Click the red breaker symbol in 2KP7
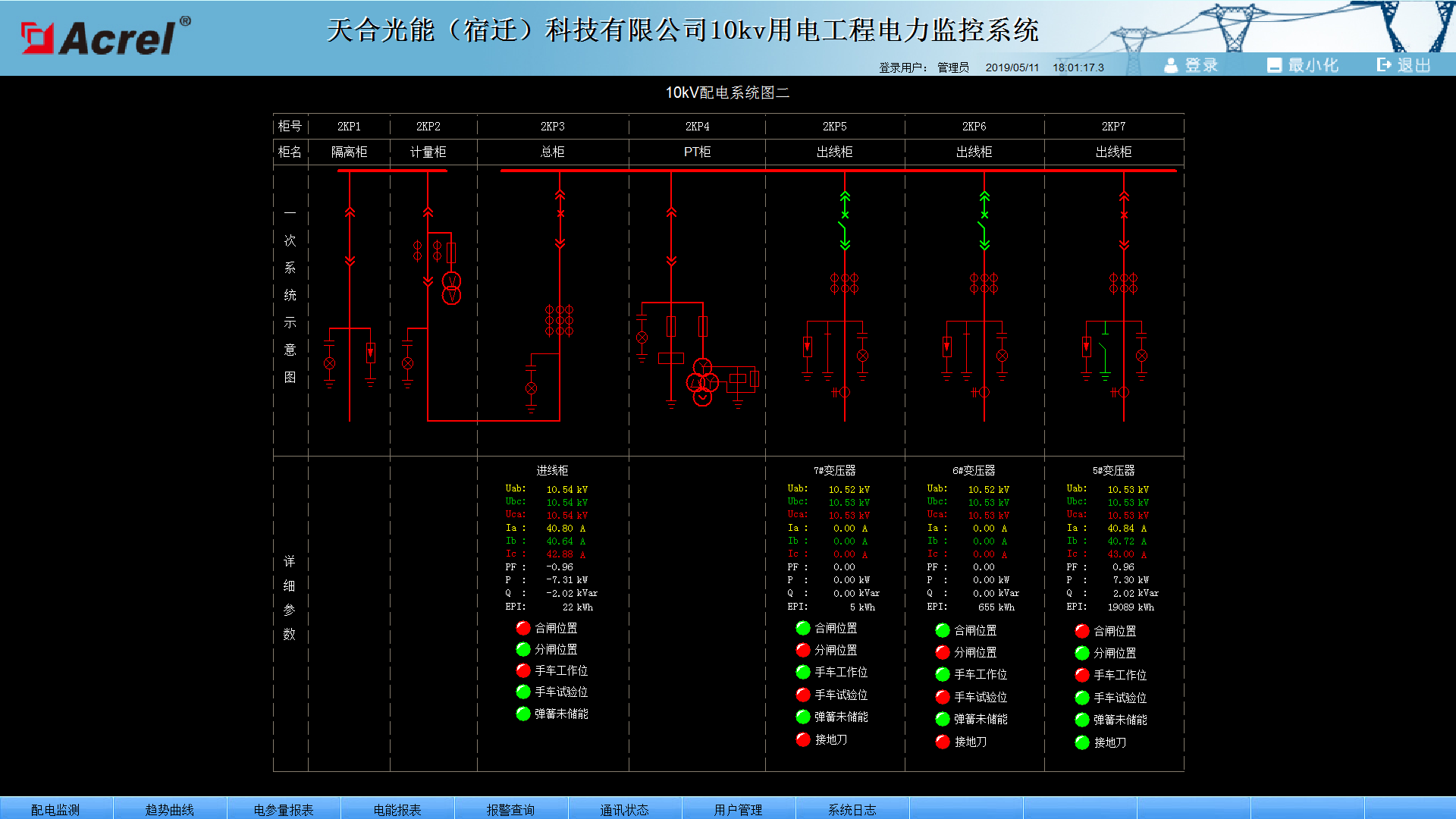 click(1124, 221)
